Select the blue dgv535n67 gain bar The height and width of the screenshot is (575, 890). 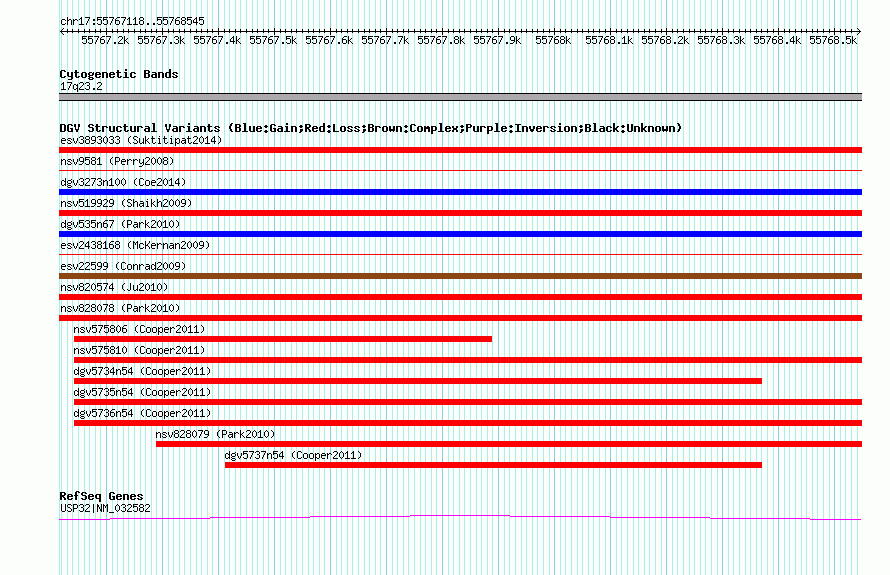460,234
